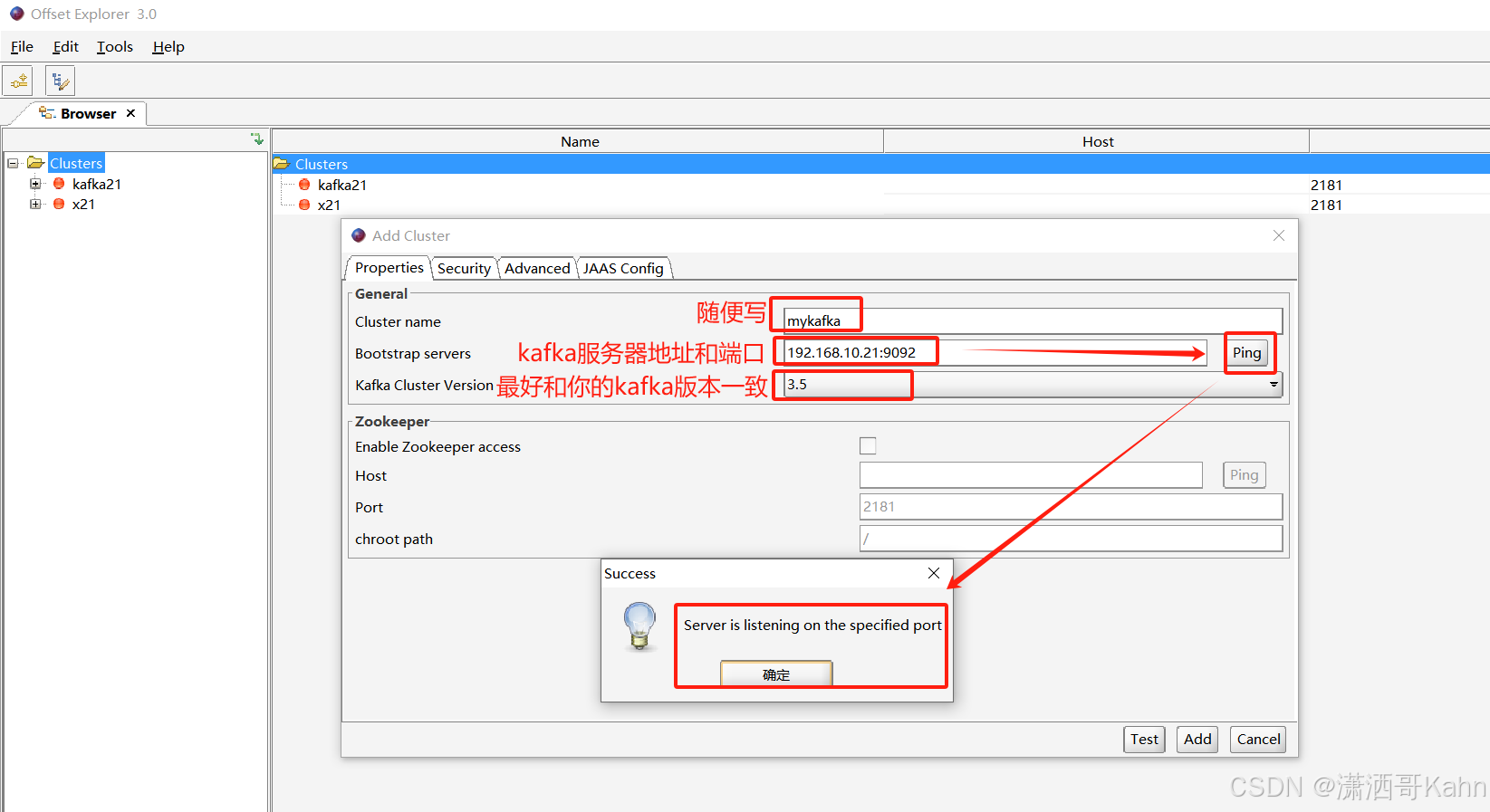Click the Browser tab tree icon
1490x812 pixels.
(47, 113)
